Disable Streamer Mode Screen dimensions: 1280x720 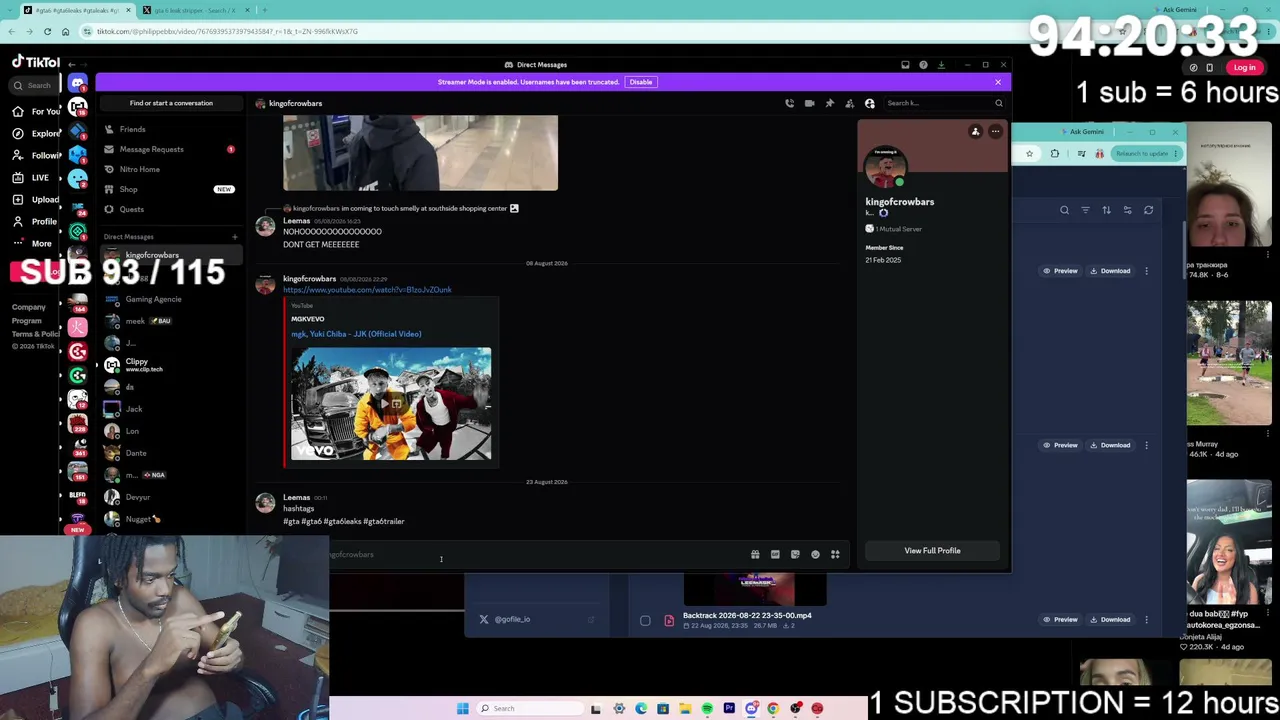[641, 82]
